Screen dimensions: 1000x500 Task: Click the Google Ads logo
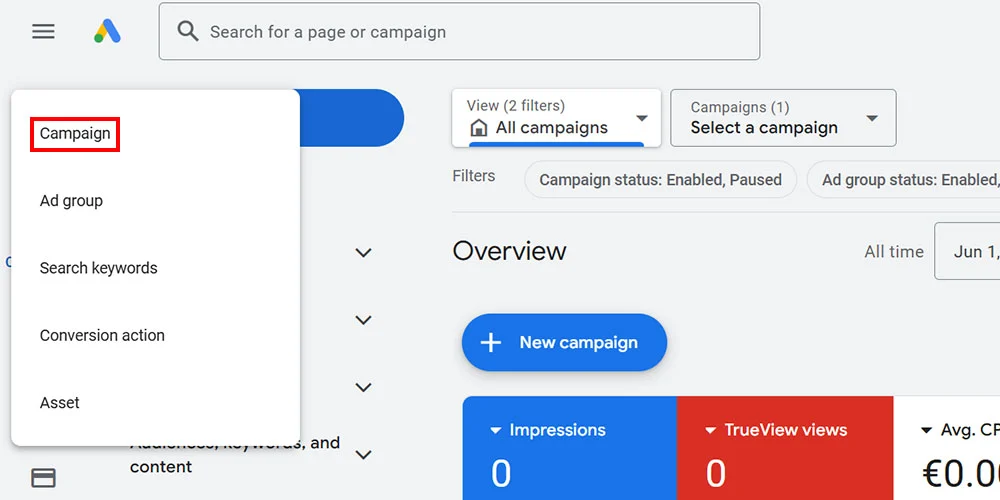pos(107,31)
